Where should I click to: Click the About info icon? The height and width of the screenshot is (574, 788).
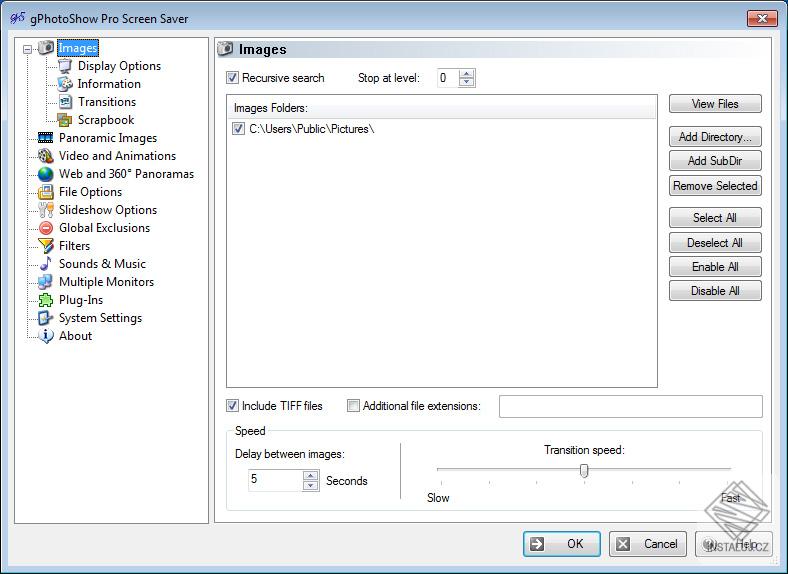pos(46,336)
